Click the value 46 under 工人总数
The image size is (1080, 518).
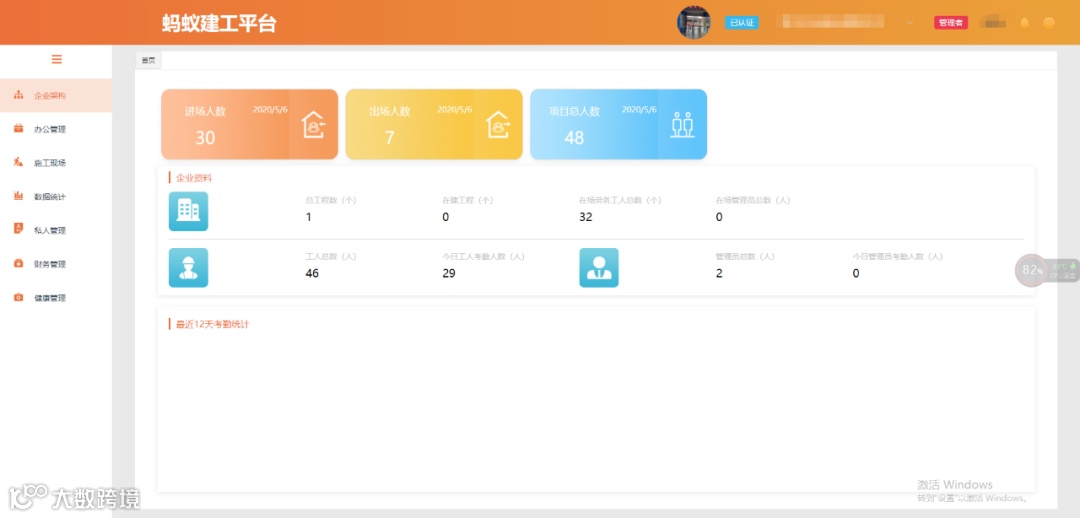tap(312, 273)
